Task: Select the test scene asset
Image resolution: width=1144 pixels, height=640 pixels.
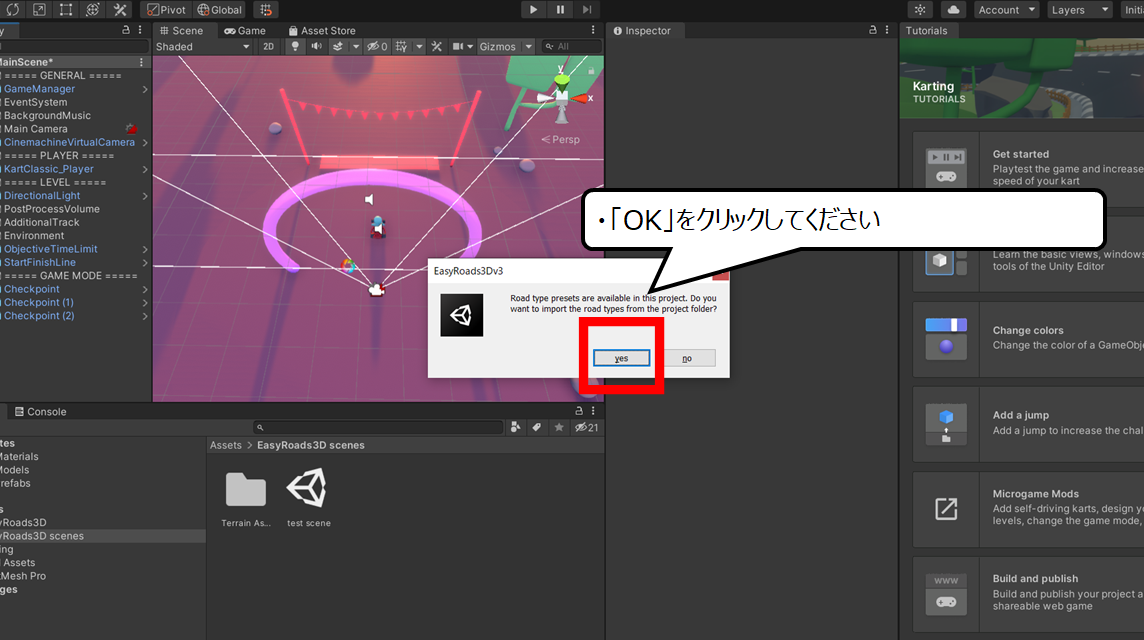Action: coord(309,498)
